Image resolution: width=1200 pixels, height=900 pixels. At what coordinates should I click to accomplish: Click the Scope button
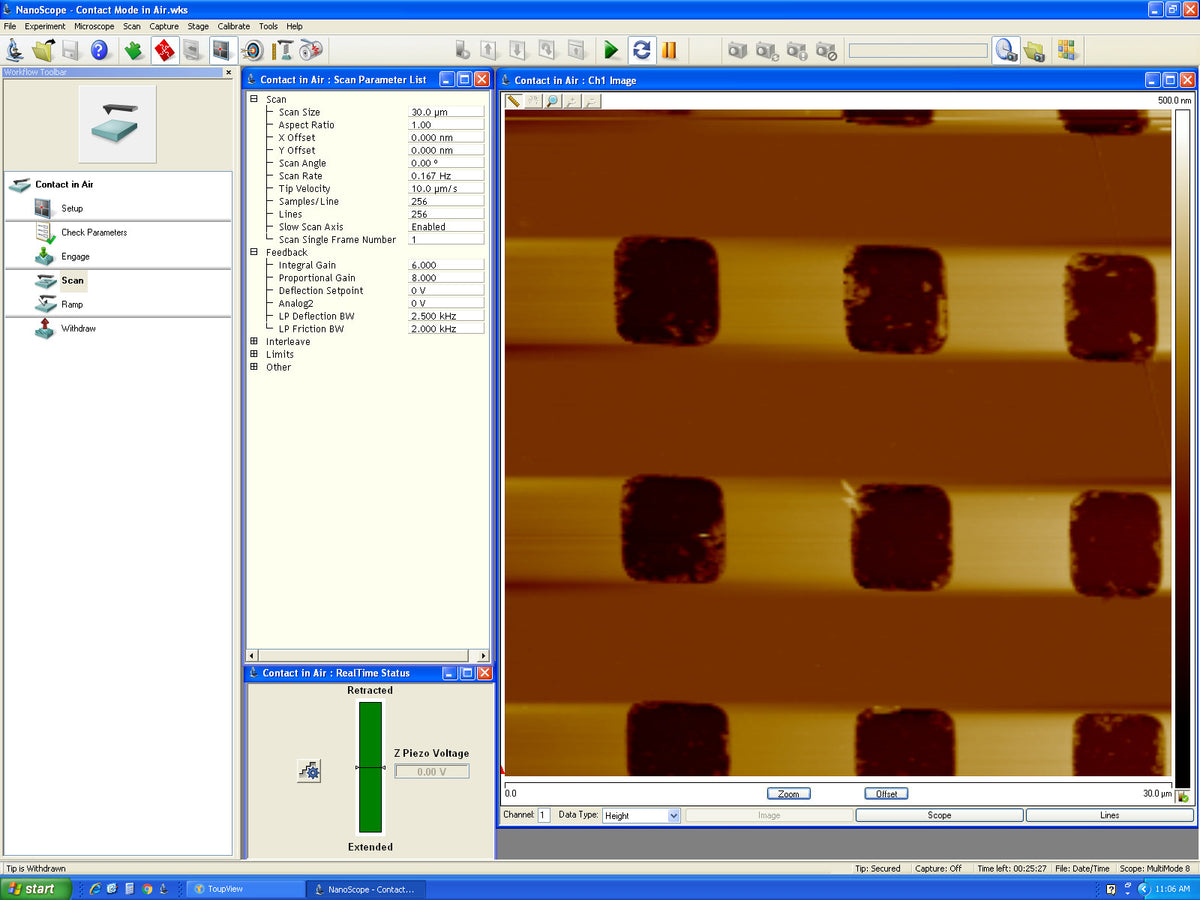[x=939, y=815]
